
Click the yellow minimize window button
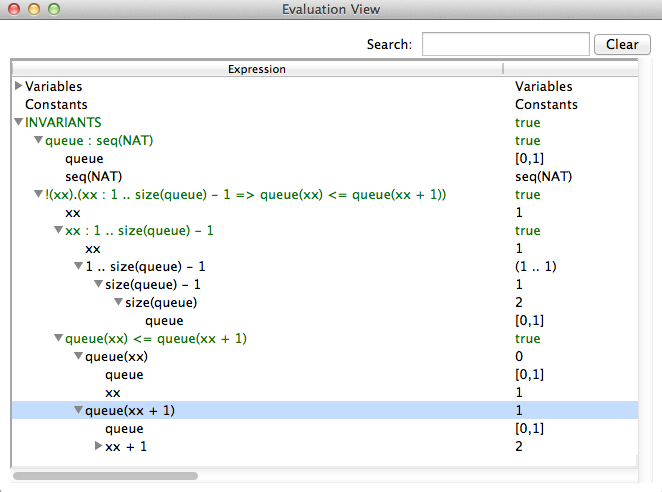33,10
